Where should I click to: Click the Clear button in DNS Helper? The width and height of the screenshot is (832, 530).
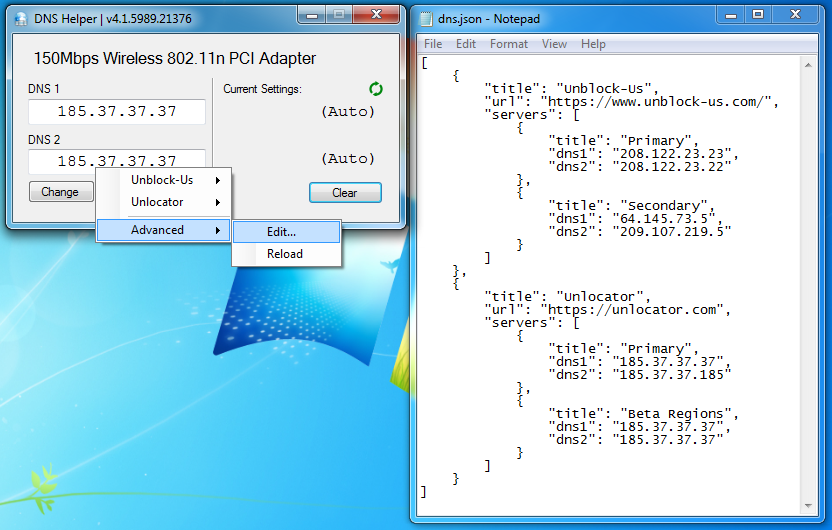[345, 193]
